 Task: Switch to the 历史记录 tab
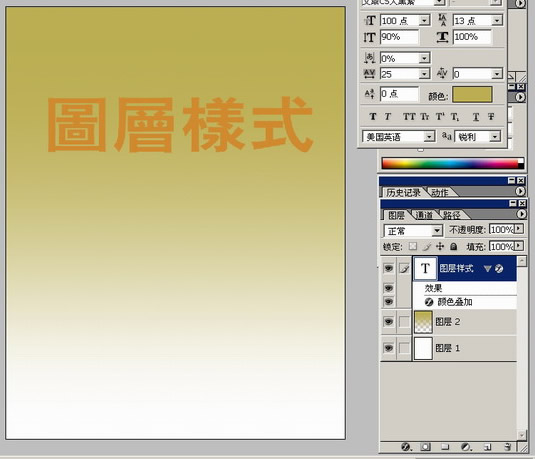coord(403,193)
